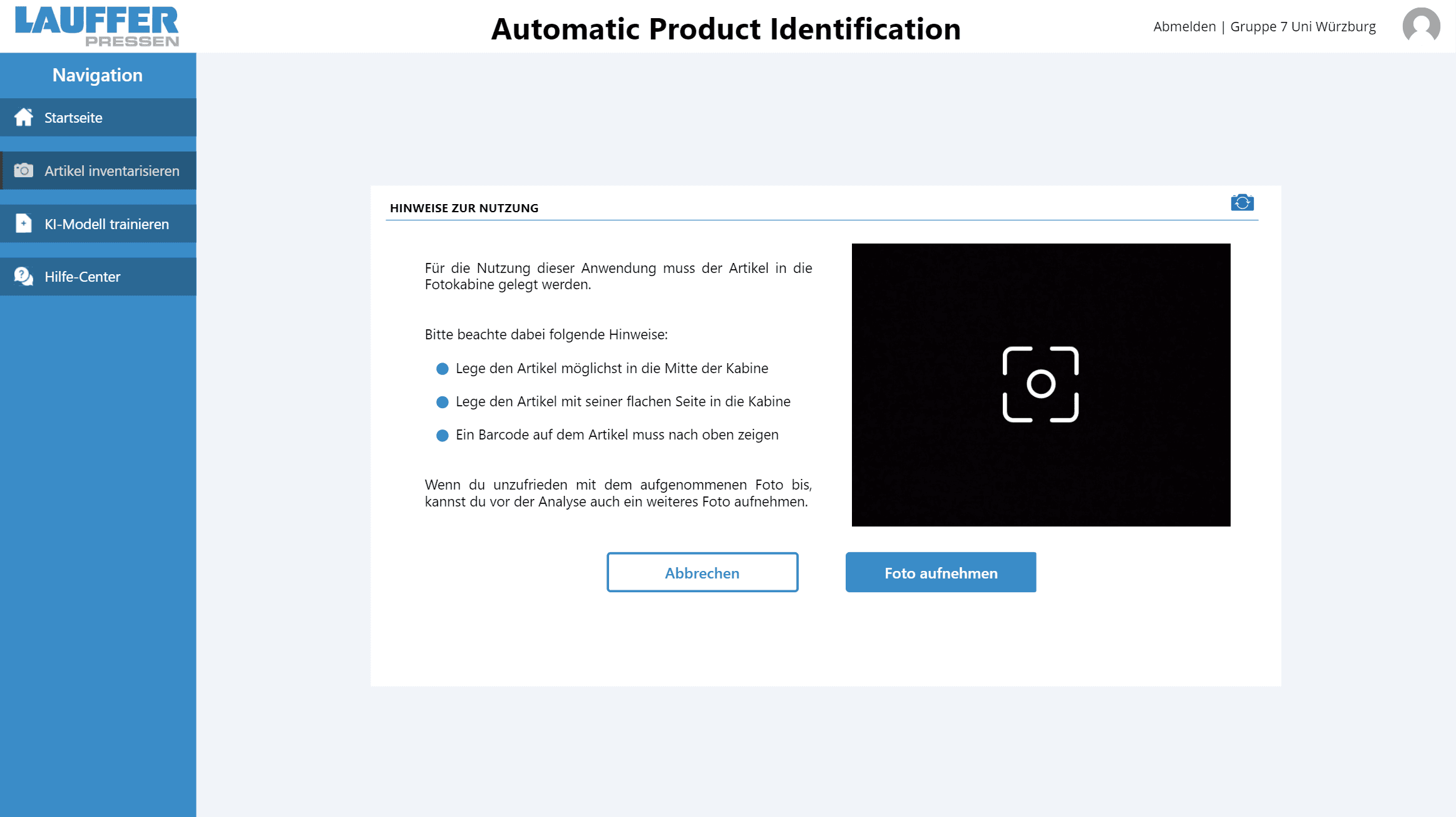Click the home icon beside Startseite

pos(24,117)
